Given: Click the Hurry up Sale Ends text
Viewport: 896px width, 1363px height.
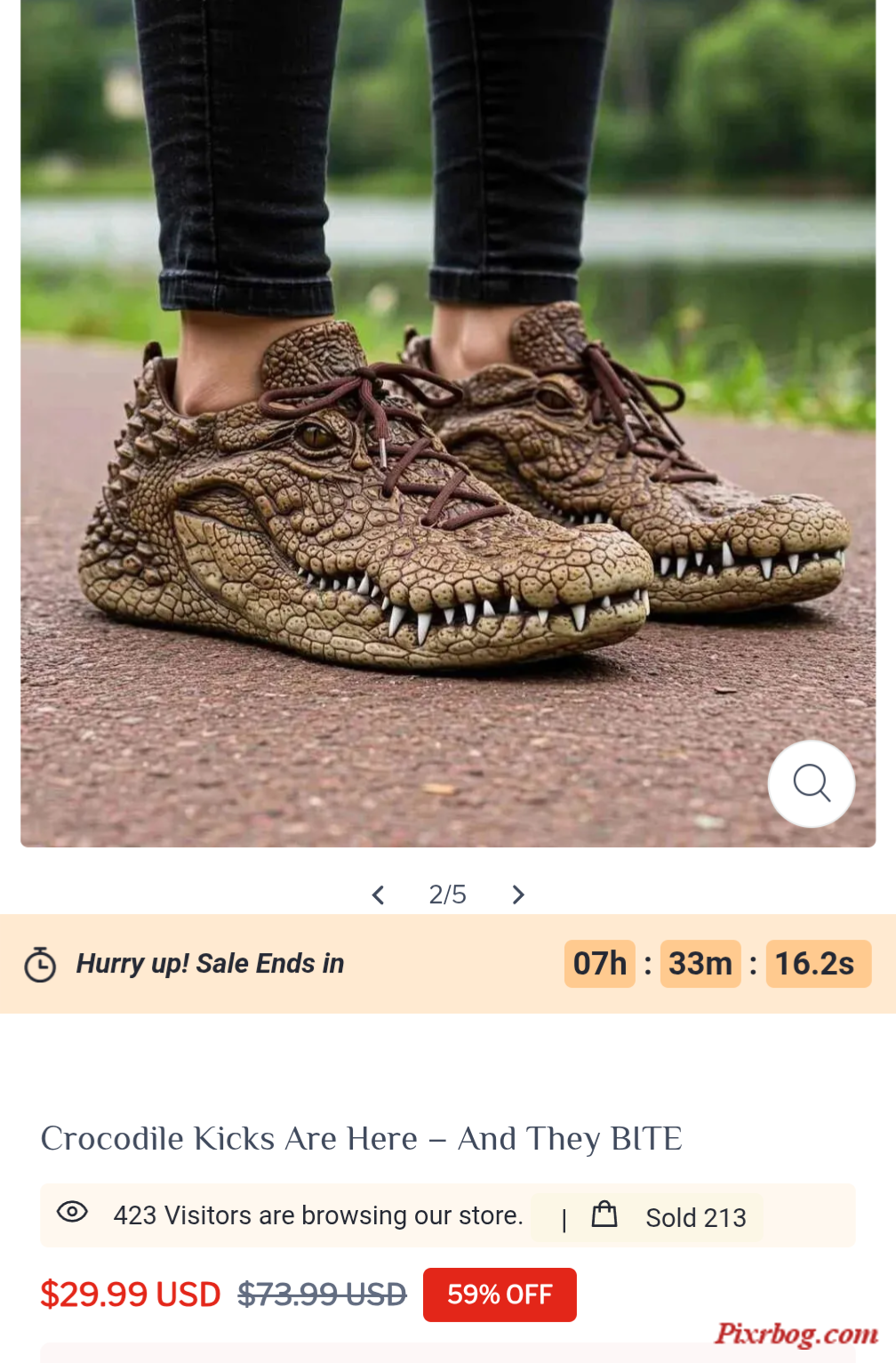Looking at the screenshot, I should [210, 964].
